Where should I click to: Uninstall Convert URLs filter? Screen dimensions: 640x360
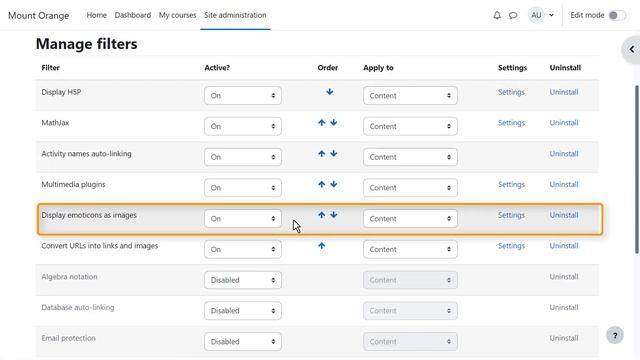(x=564, y=246)
